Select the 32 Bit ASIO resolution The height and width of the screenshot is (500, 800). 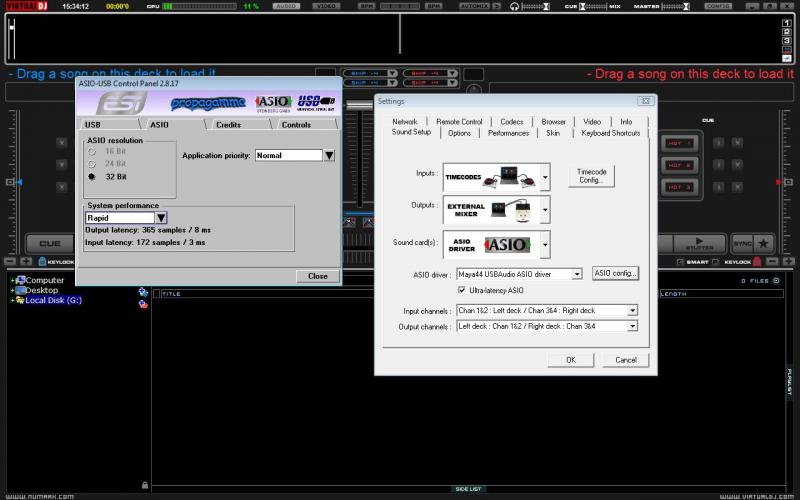(x=93, y=177)
